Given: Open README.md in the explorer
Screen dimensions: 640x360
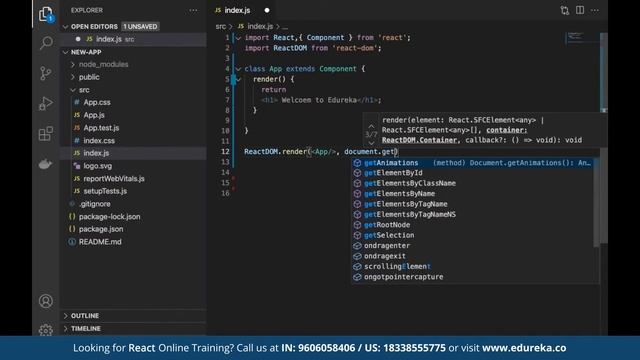Looking at the screenshot, I should [x=134, y=242].
